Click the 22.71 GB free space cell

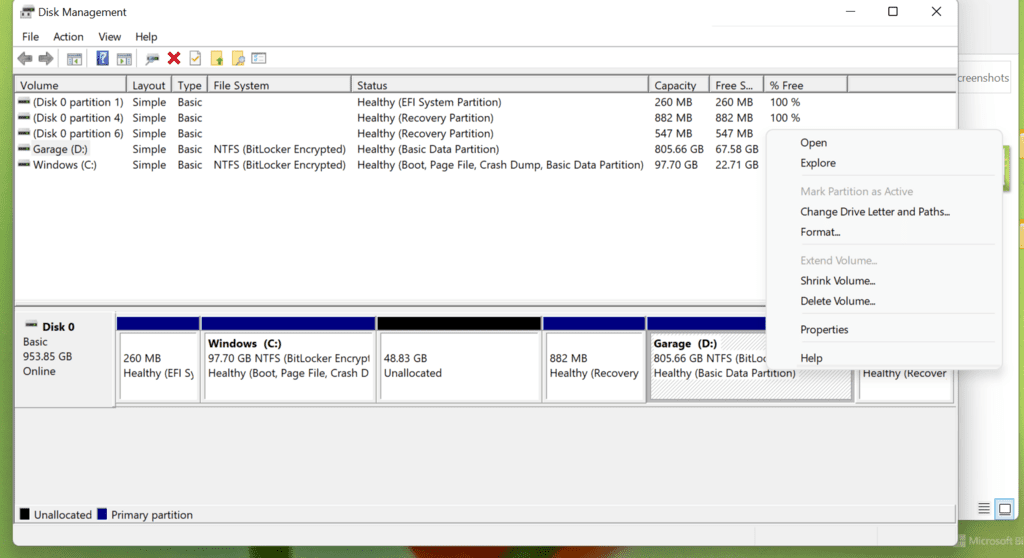click(x=736, y=165)
